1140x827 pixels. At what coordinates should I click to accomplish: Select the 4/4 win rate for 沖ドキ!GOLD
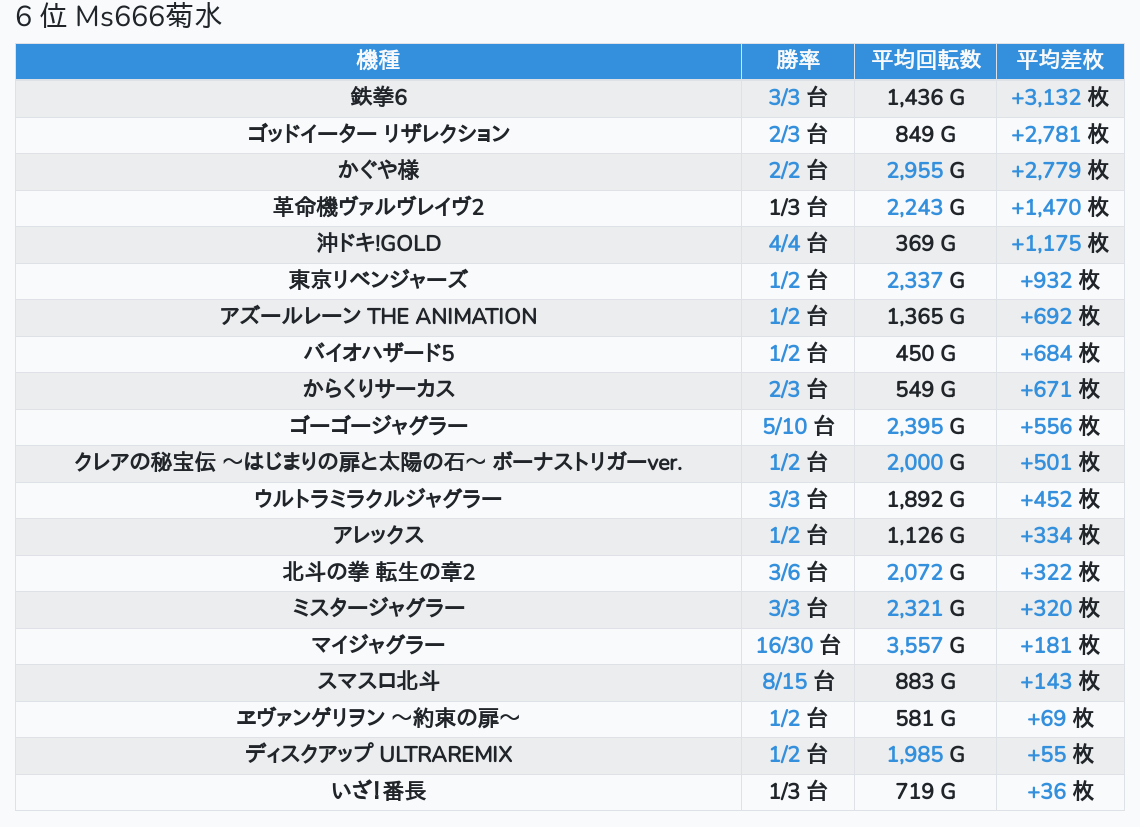tap(785, 243)
